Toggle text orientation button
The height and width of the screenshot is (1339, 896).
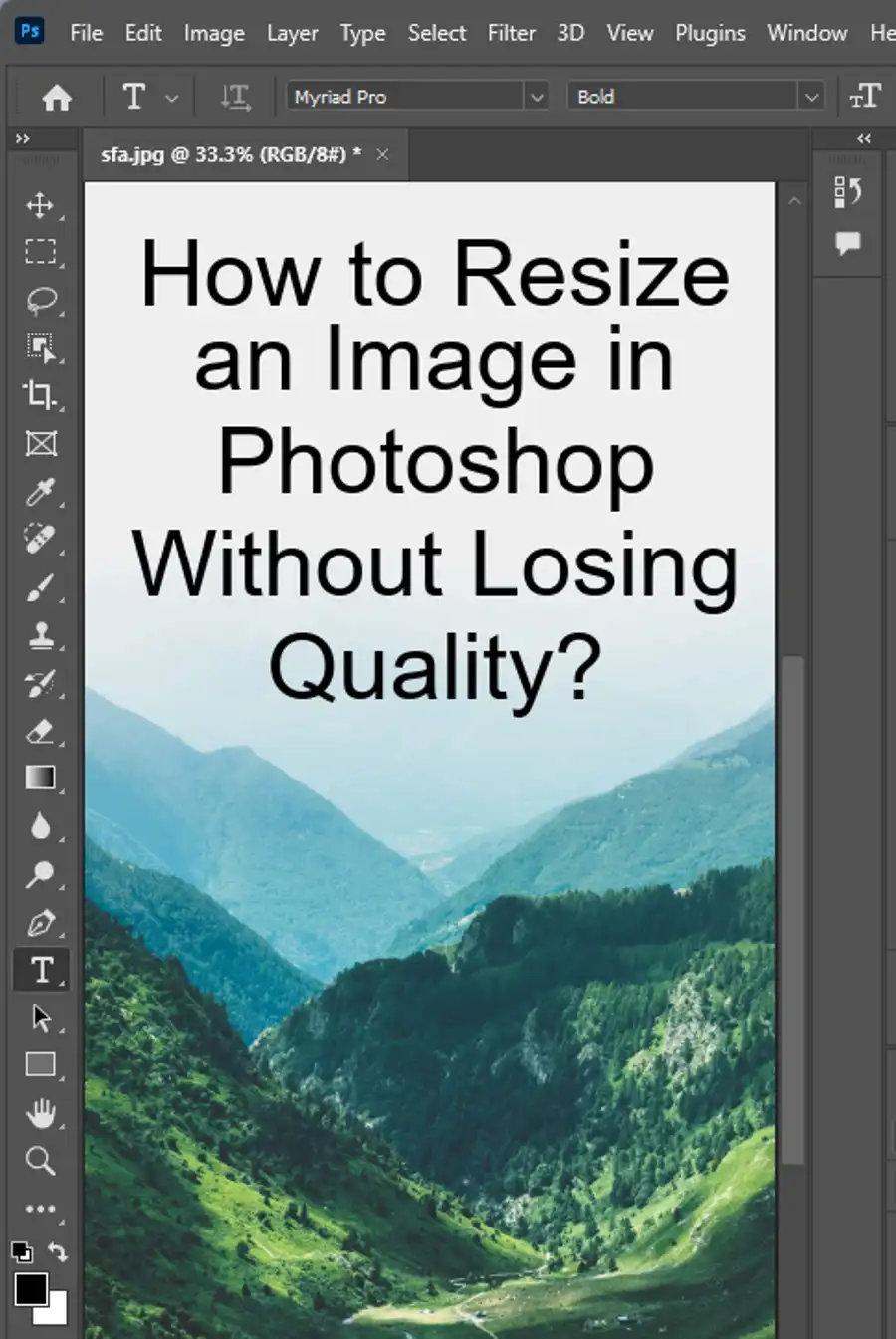[235, 97]
